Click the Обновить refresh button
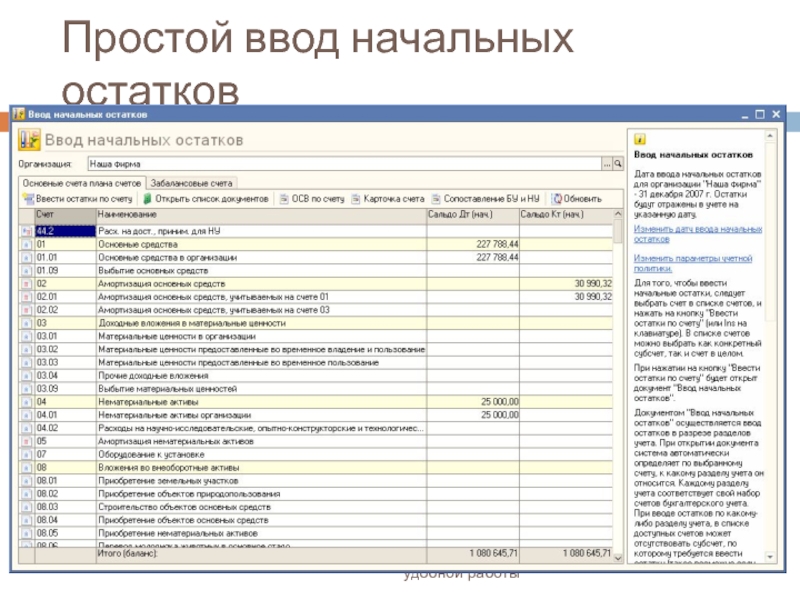 [x=578, y=199]
